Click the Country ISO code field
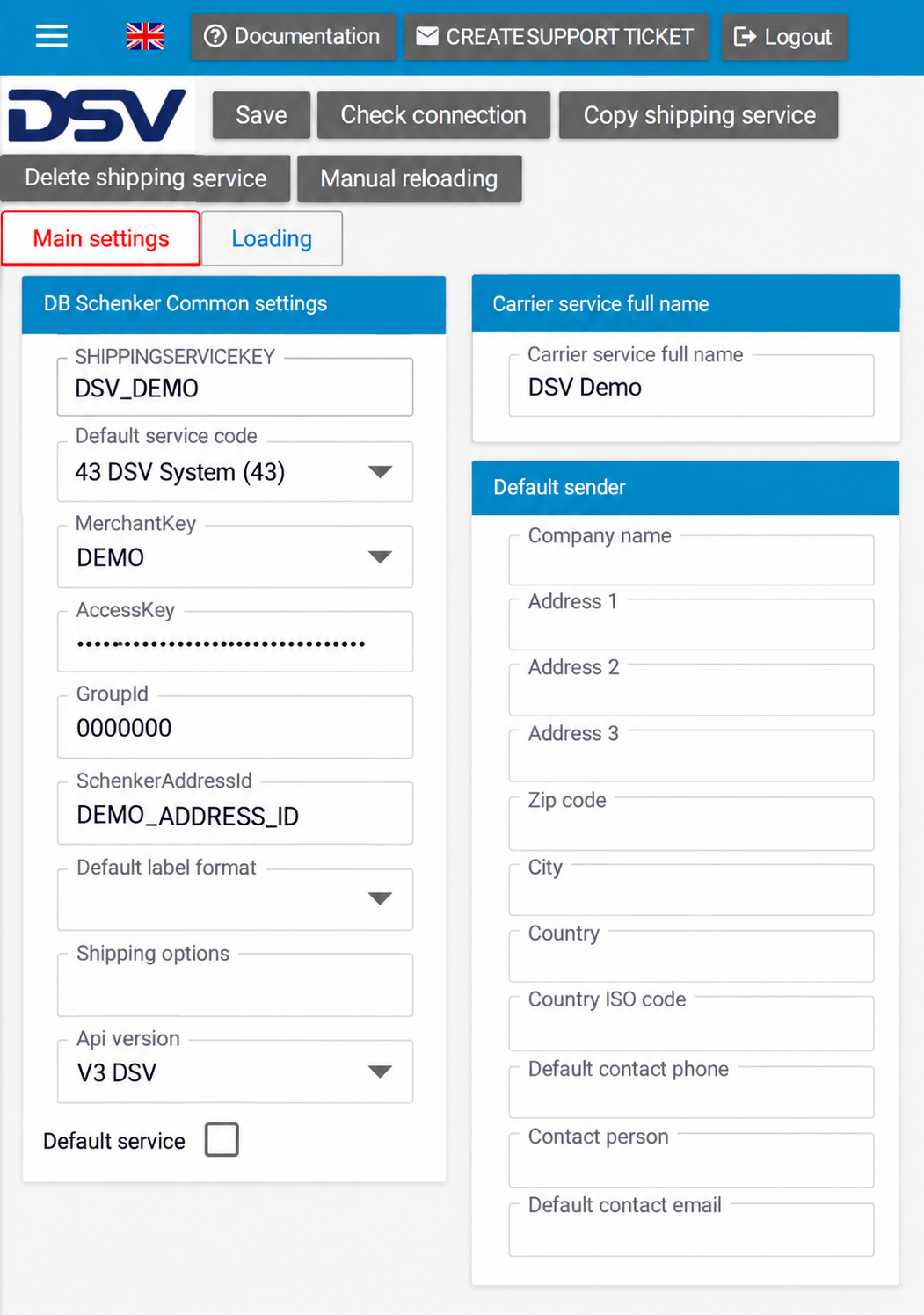Viewport: 924px width, 1315px height. coord(691,1024)
